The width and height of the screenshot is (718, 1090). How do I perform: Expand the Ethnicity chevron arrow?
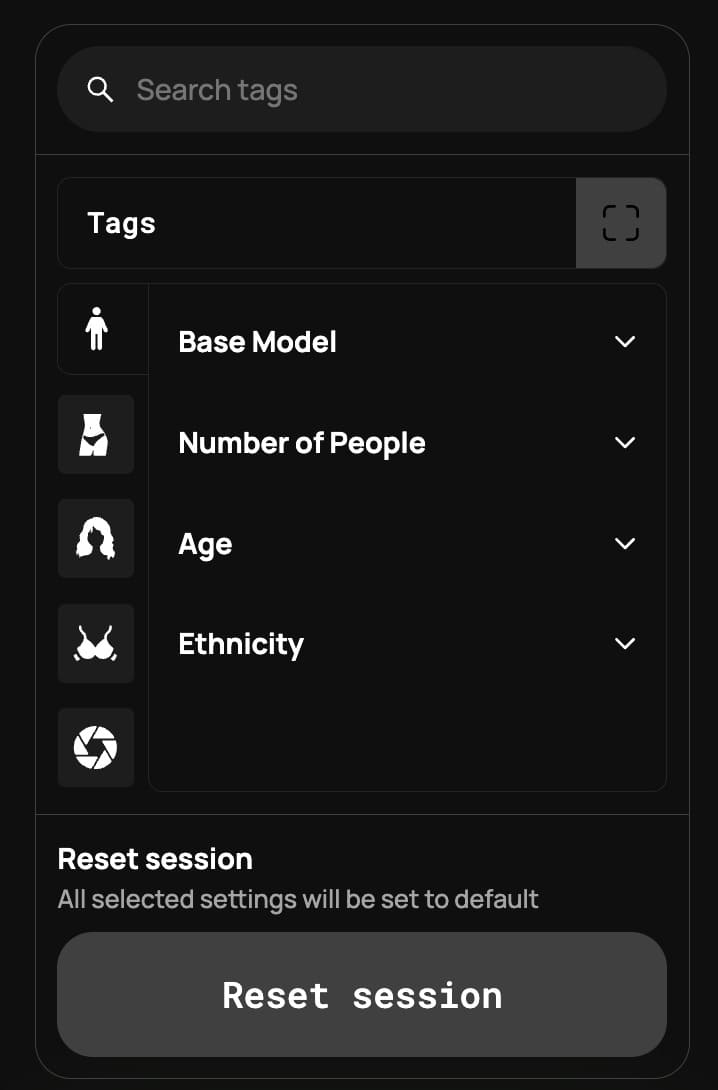[x=625, y=644]
